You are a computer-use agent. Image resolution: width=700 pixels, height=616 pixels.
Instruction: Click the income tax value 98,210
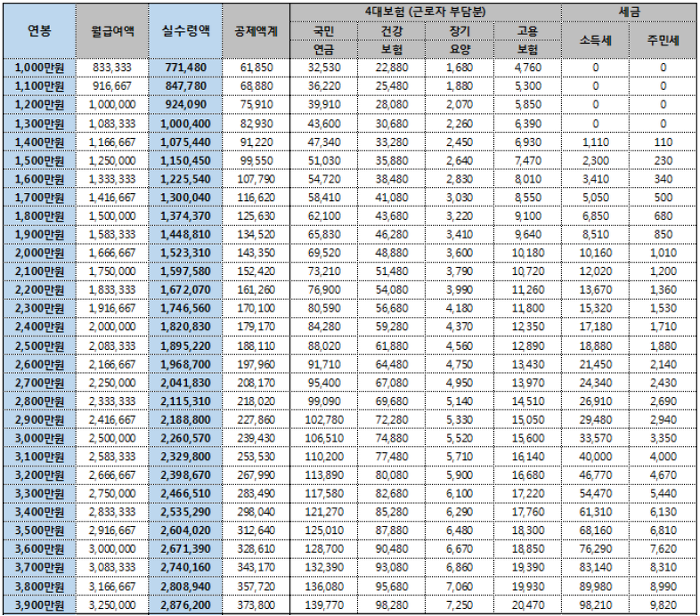pos(596,606)
